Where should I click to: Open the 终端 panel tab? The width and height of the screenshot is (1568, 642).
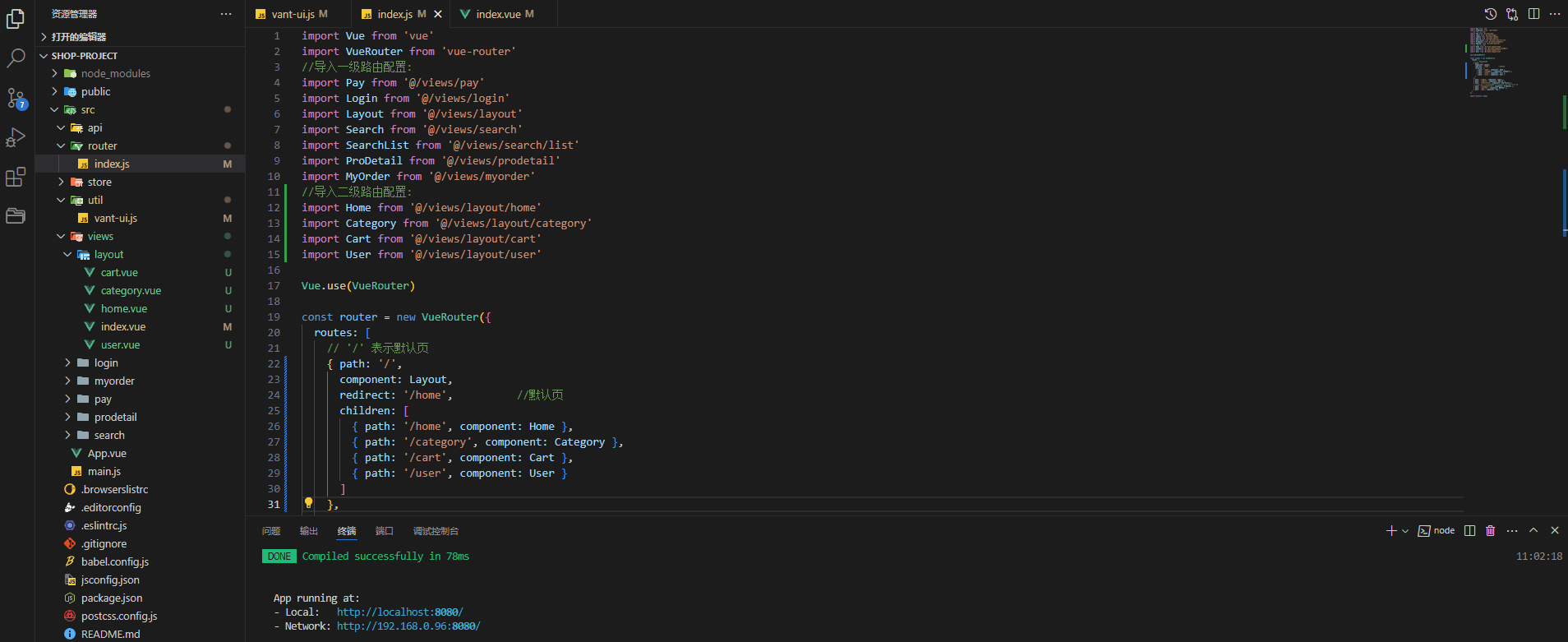tap(347, 531)
